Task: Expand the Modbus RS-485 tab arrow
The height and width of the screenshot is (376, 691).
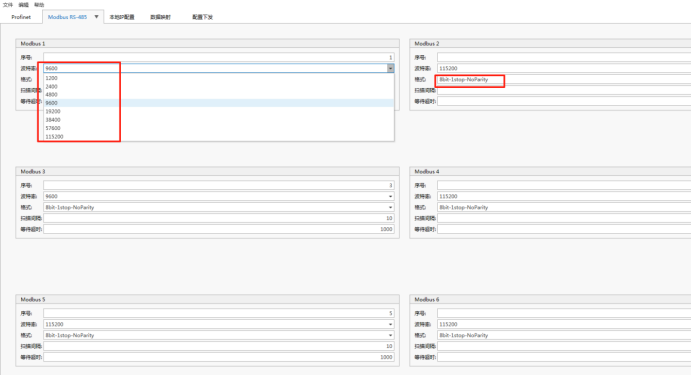Action: [97, 17]
